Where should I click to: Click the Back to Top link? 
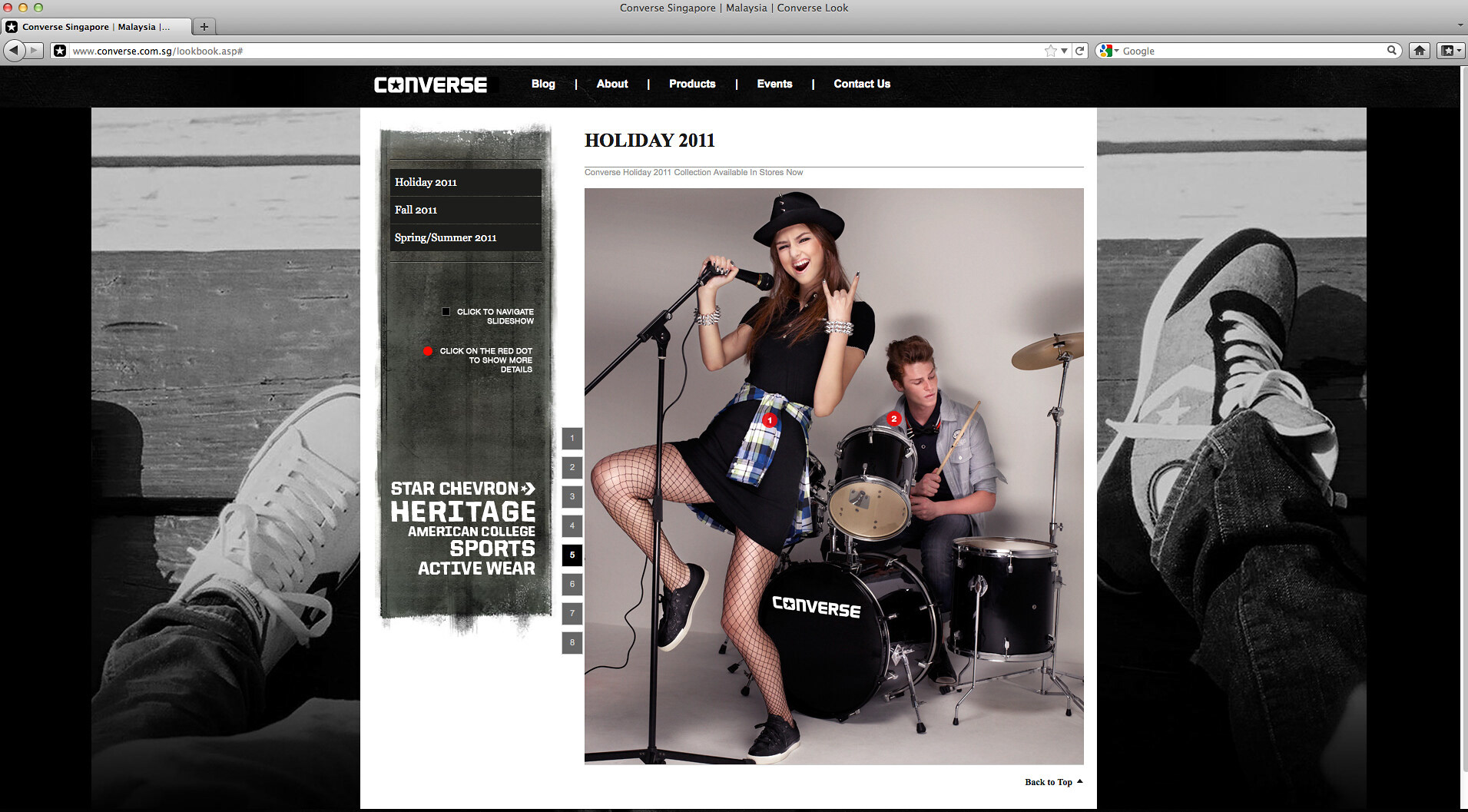coord(1053,782)
